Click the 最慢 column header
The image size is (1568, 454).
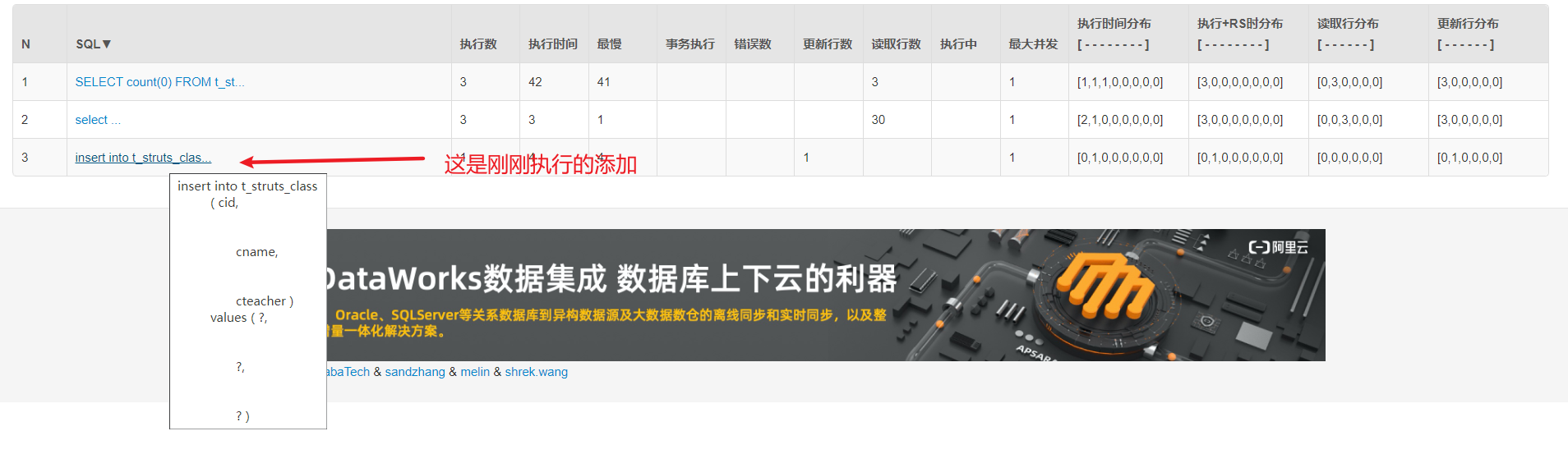(609, 44)
